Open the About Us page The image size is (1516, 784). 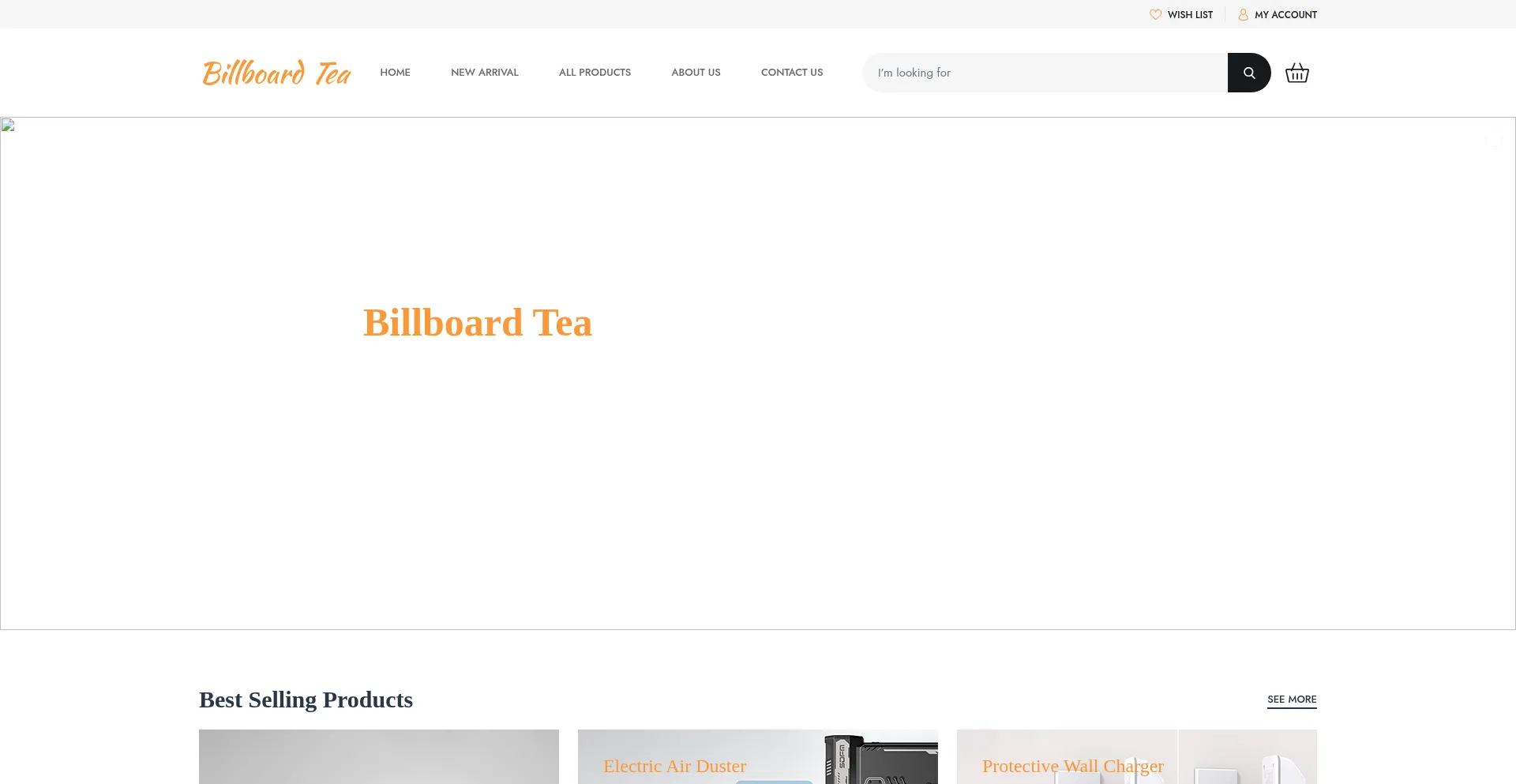[696, 73]
